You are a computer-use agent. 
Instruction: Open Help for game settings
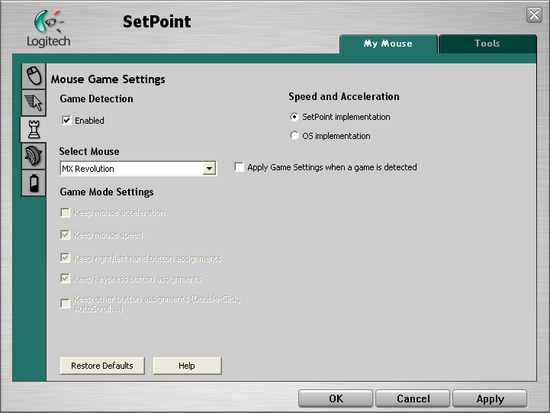(x=187, y=366)
